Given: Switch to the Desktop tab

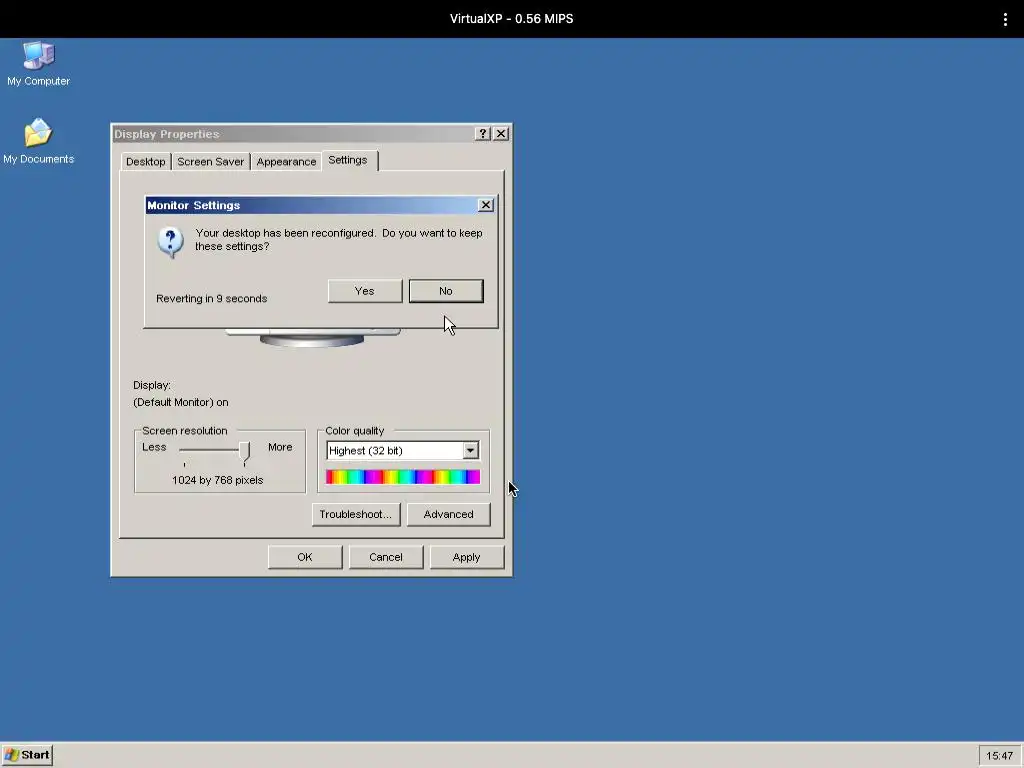Looking at the screenshot, I should (x=146, y=162).
